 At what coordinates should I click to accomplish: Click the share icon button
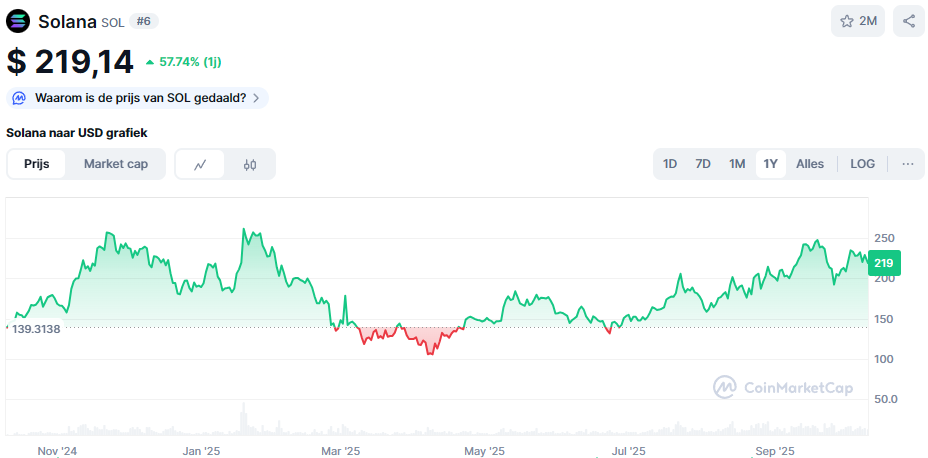pos(908,21)
